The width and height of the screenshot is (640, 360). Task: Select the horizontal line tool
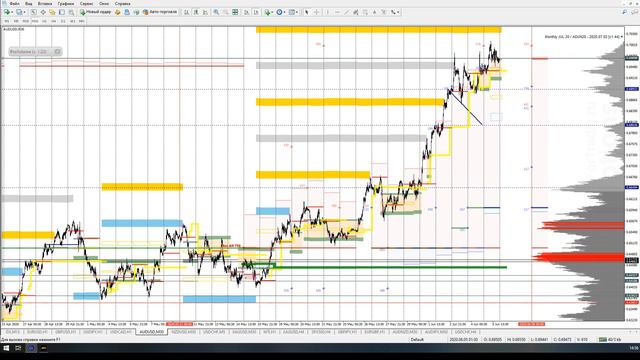click(337, 12)
